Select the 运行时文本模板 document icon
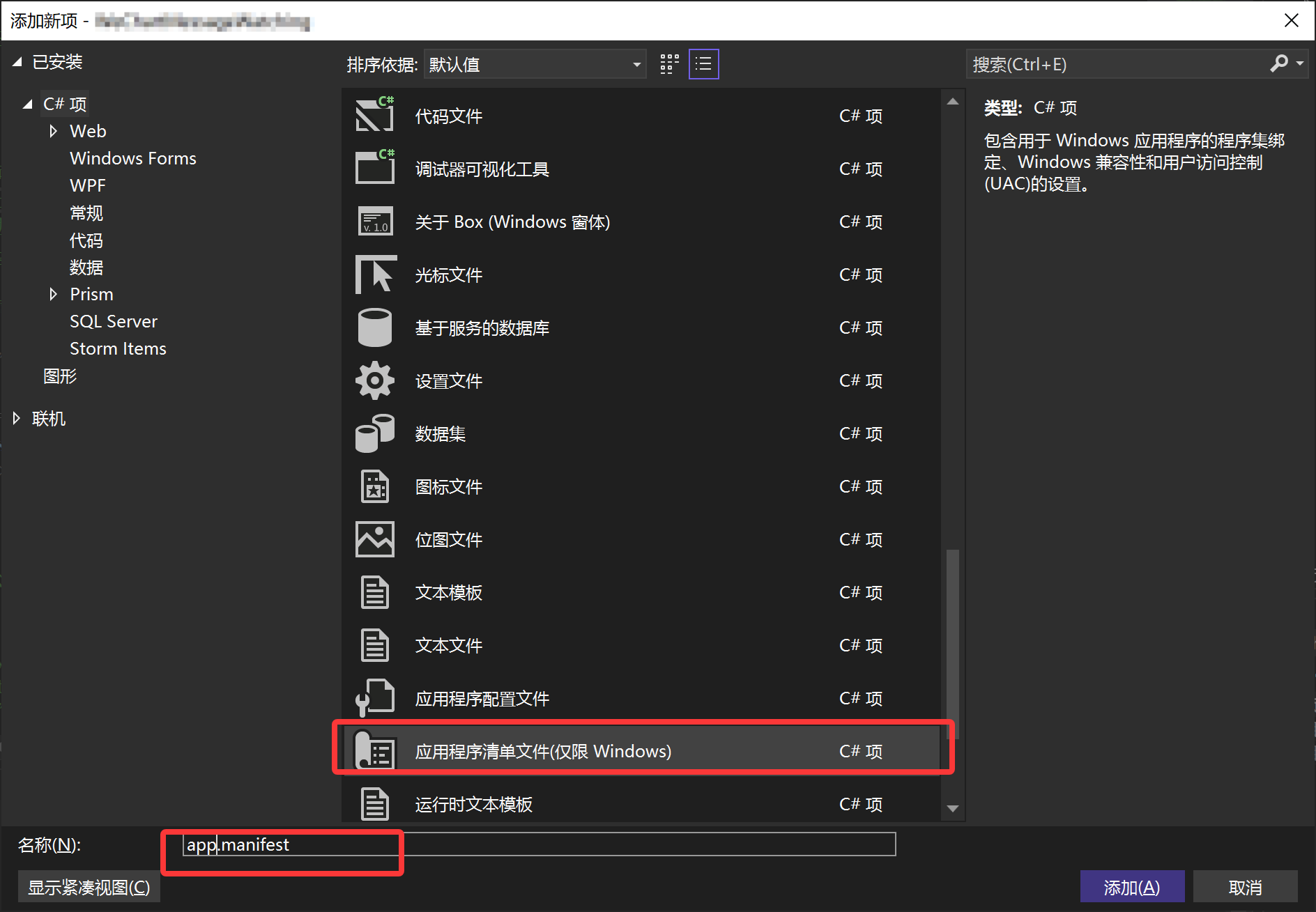 click(375, 803)
